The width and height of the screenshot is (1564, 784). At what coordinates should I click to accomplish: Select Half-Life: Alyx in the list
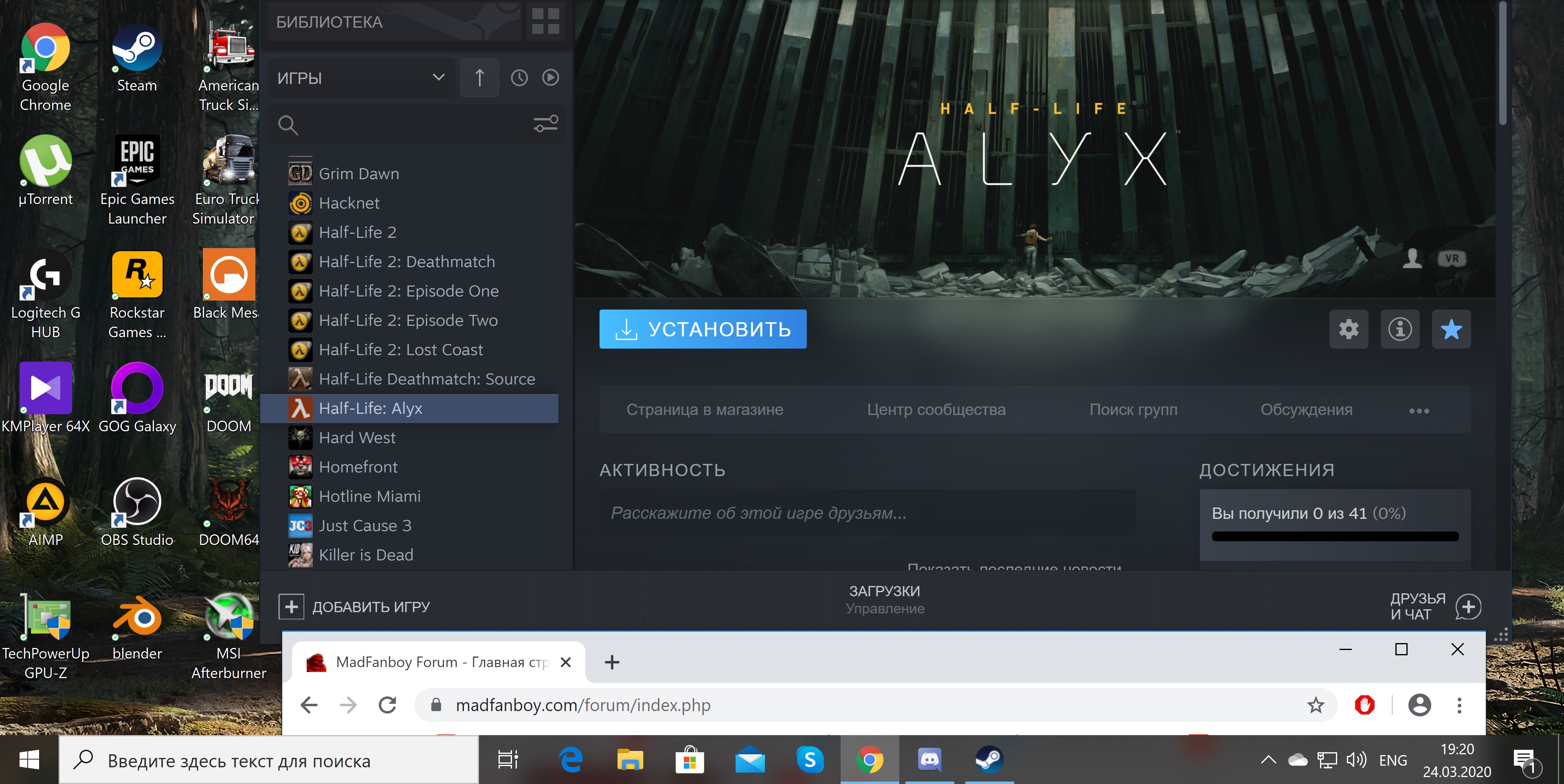coord(410,408)
